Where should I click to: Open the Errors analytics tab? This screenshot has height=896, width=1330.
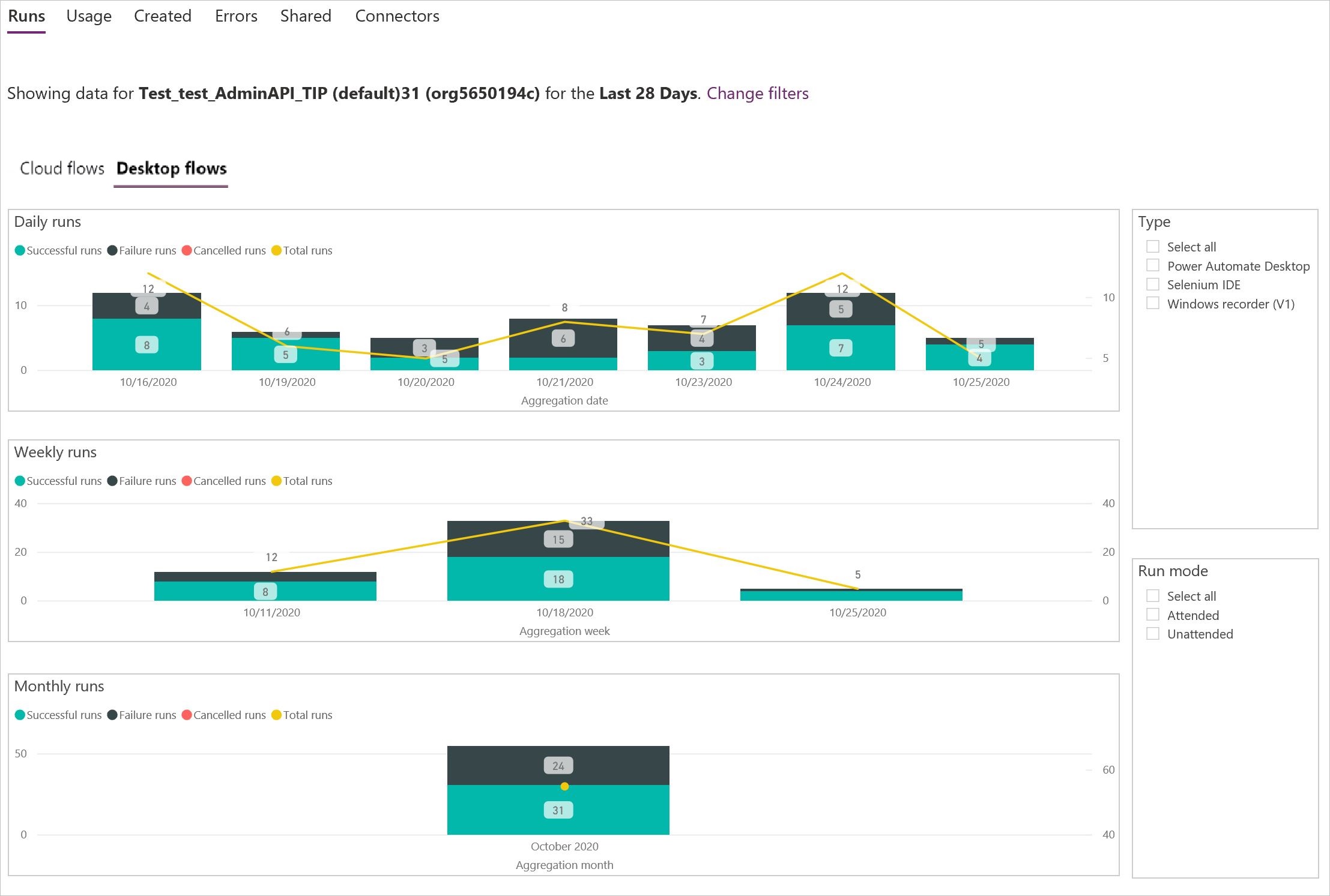tap(235, 16)
